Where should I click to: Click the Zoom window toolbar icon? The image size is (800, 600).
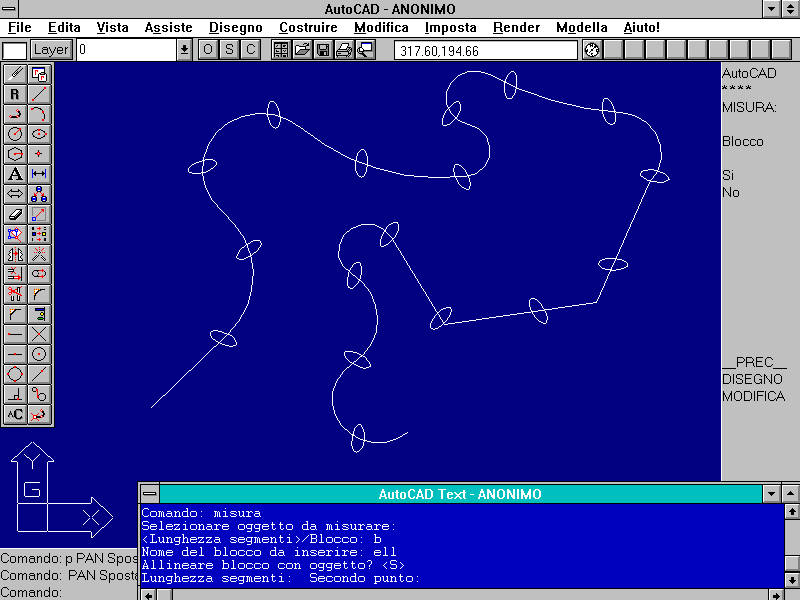coord(365,49)
